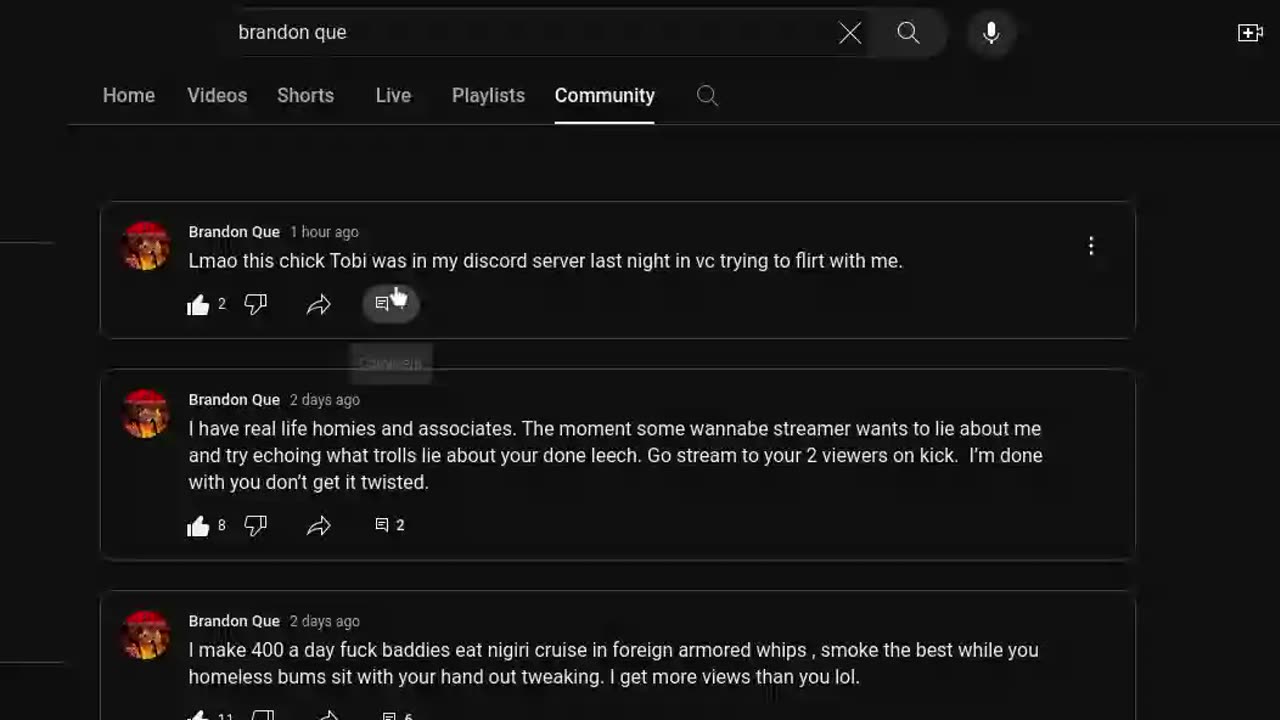
Task: Switch to the Videos tab
Action: (x=217, y=96)
